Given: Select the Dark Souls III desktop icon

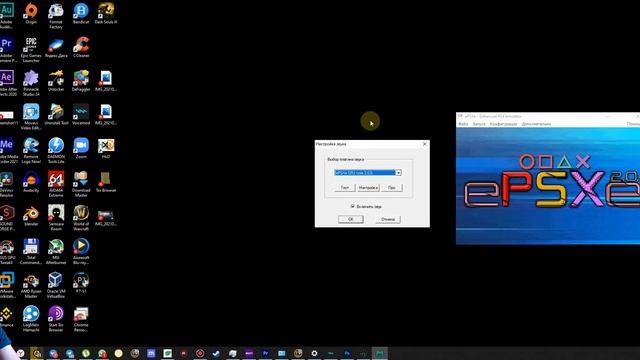Looking at the screenshot, I should 106,13.
